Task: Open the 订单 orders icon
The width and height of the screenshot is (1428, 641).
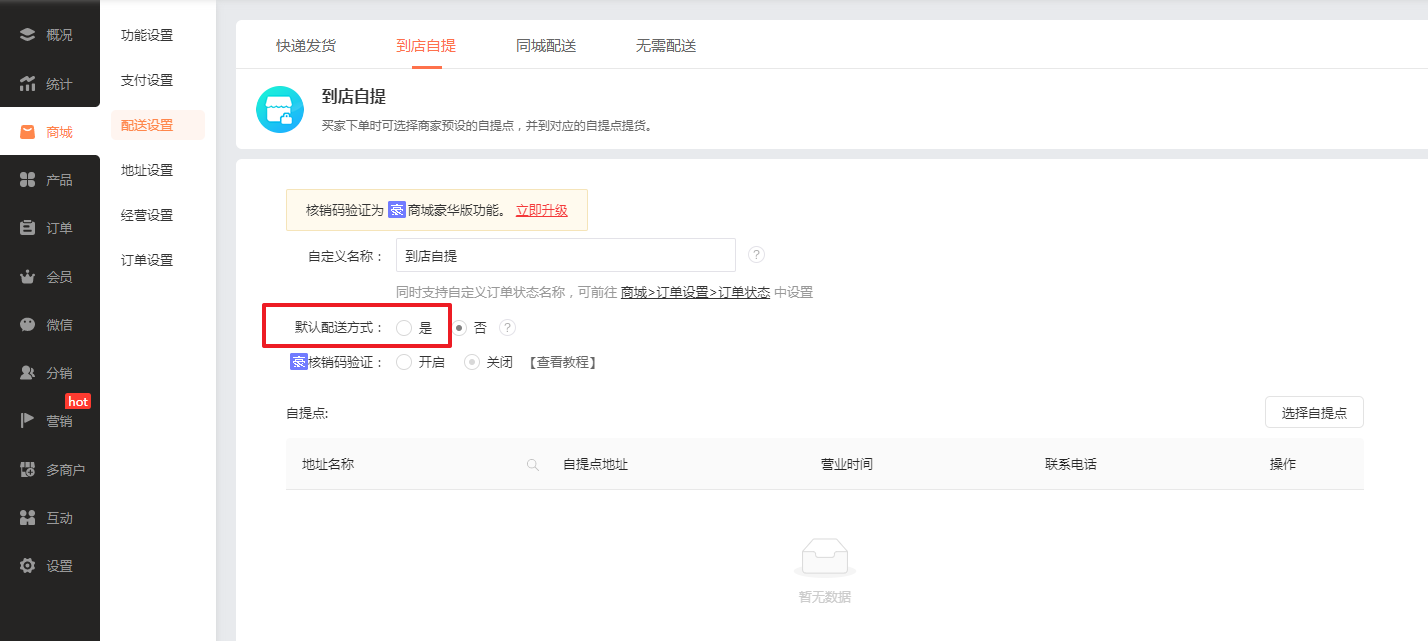Action: tap(28, 228)
